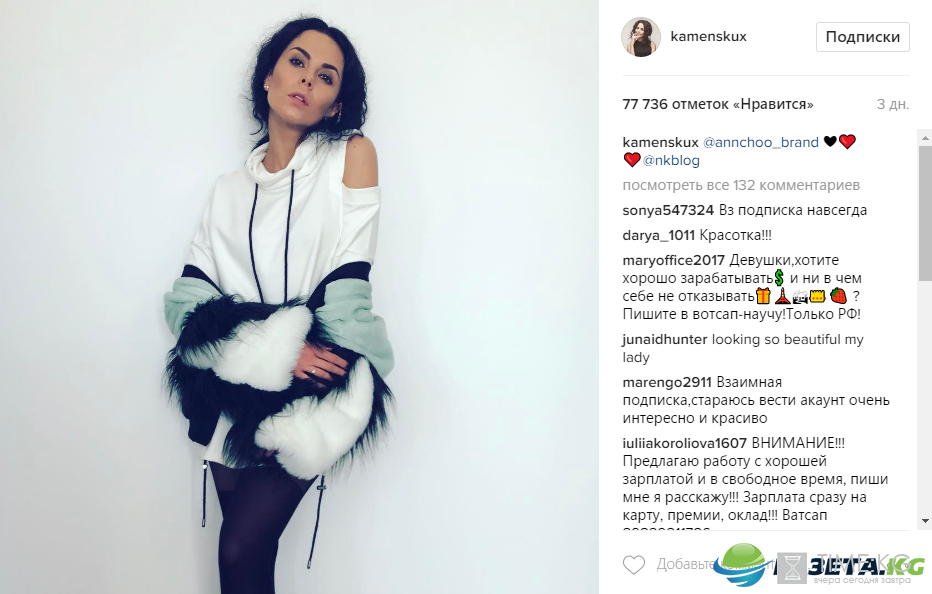Open kamenskux profile avatar
The image size is (932, 594).
[x=641, y=37]
